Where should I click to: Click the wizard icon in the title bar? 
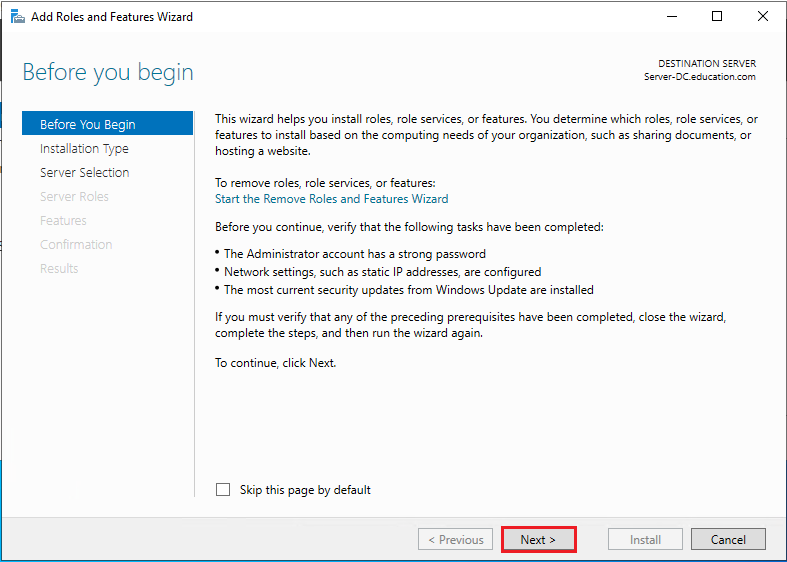pos(18,17)
